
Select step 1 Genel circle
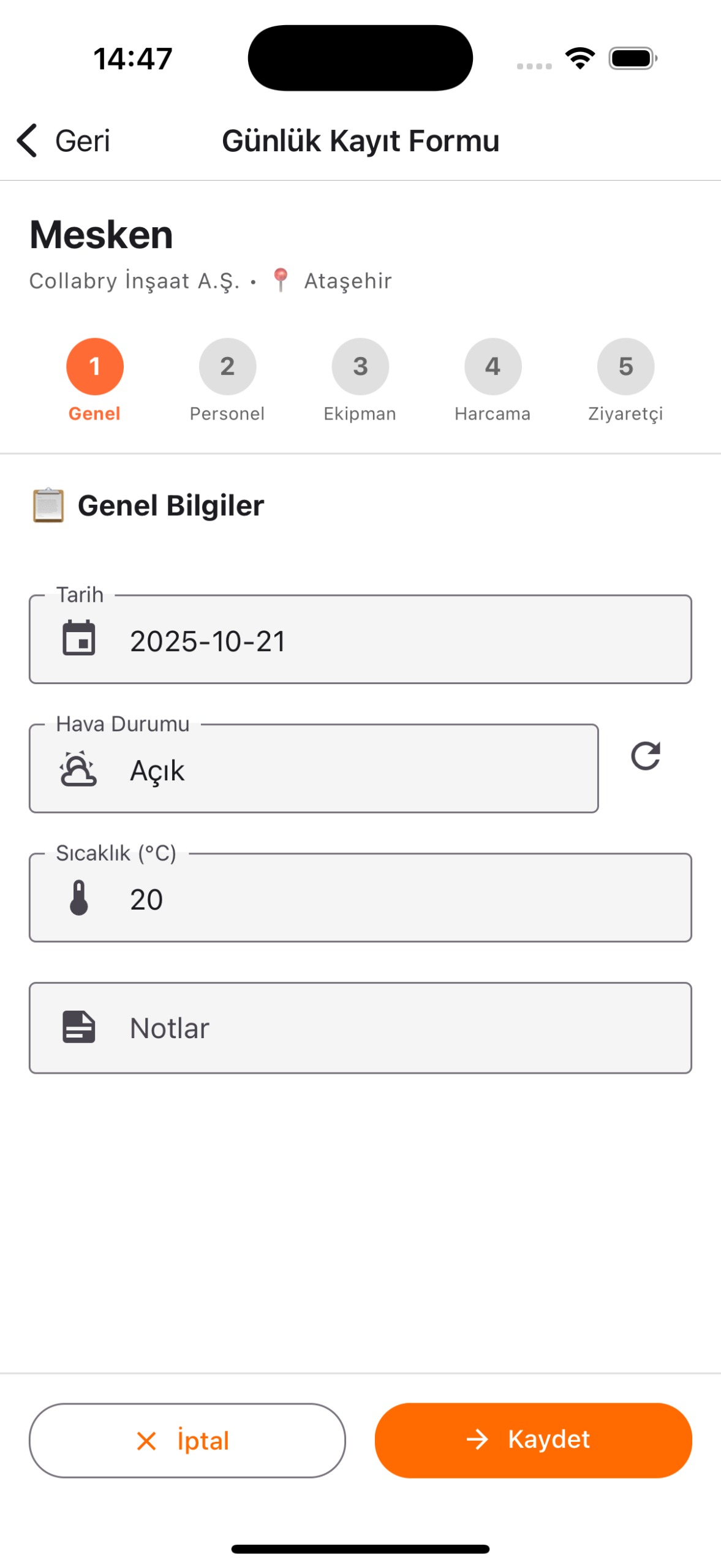coord(95,366)
